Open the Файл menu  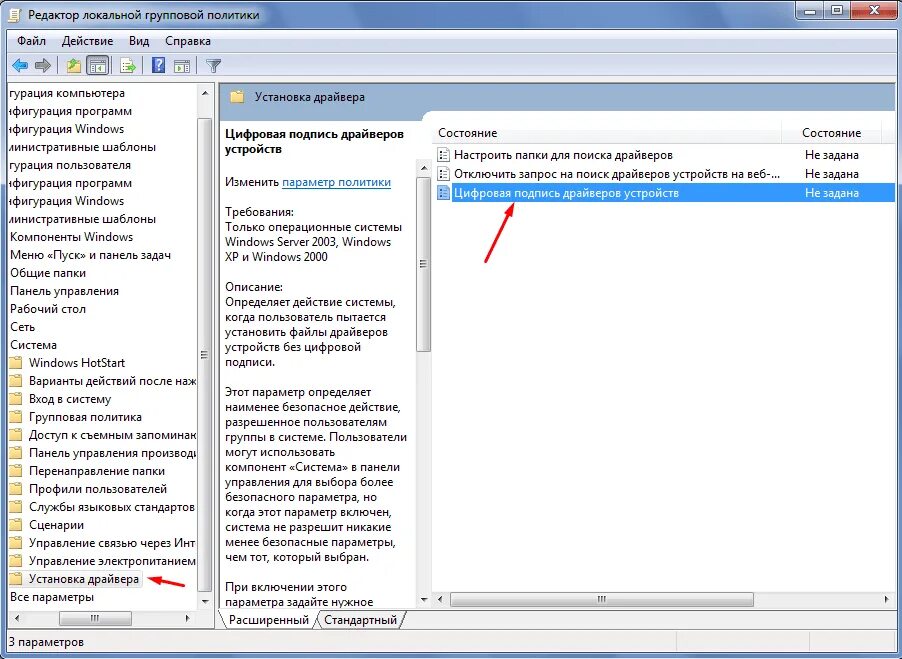(x=31, y=41)
